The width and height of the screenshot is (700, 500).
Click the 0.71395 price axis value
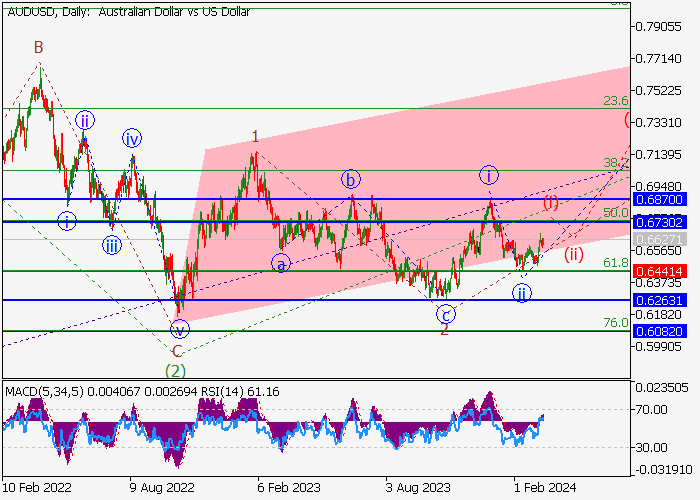pyautogui.click(x=658, y=154)
